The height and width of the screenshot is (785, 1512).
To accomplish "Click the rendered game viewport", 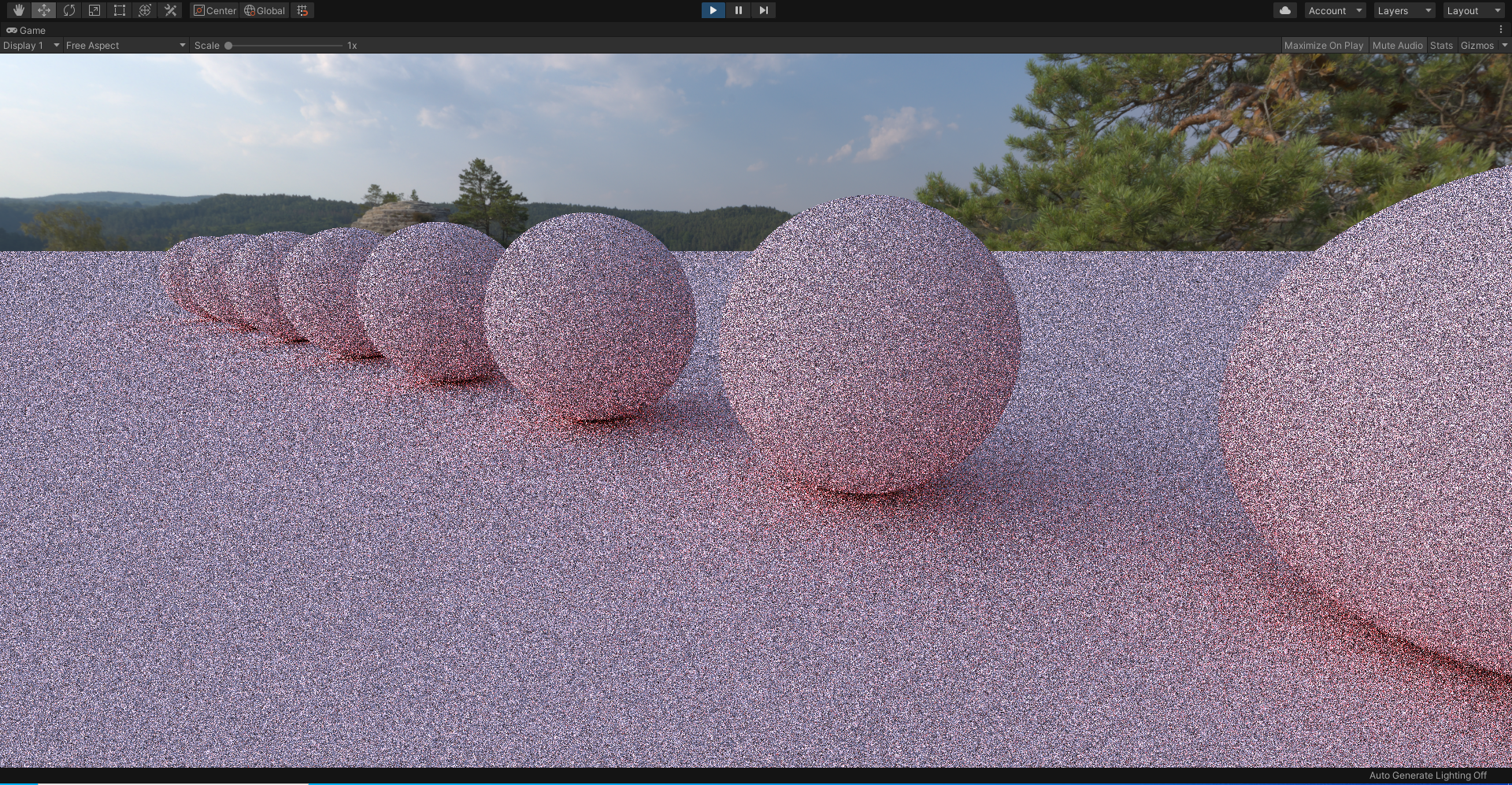I will tap(756, 410).
